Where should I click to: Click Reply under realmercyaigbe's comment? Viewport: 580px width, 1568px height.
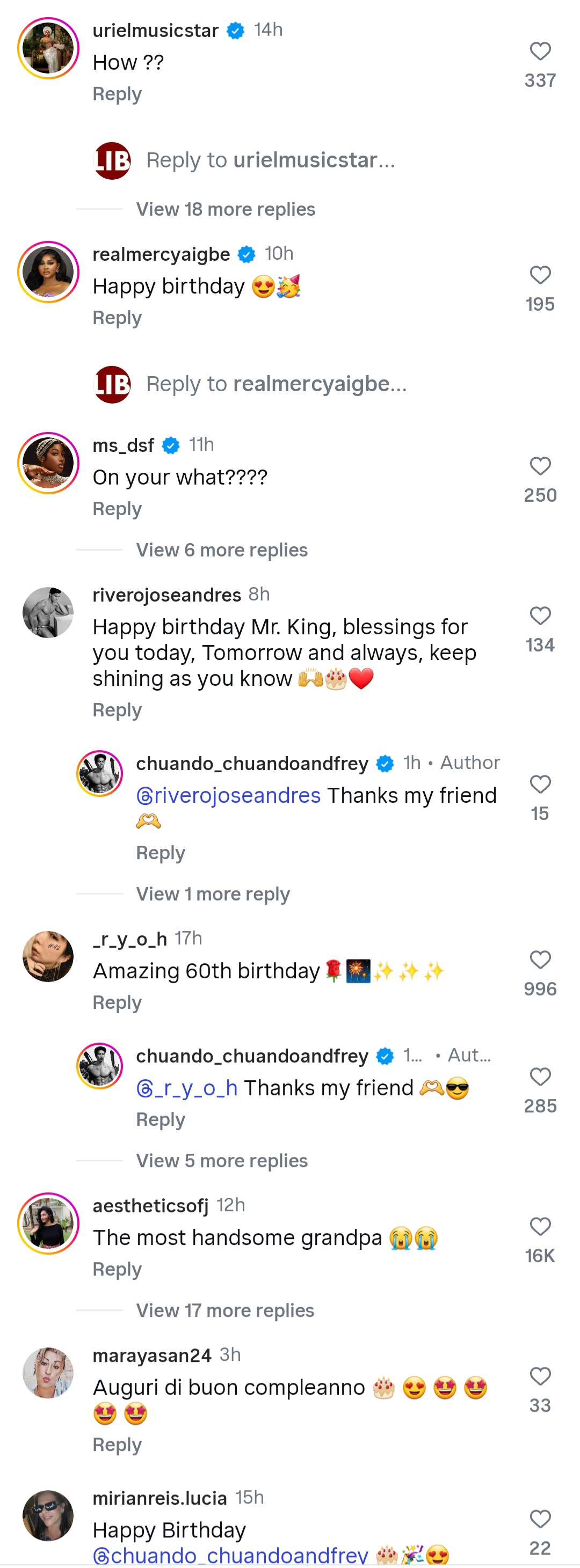[117, 317]
